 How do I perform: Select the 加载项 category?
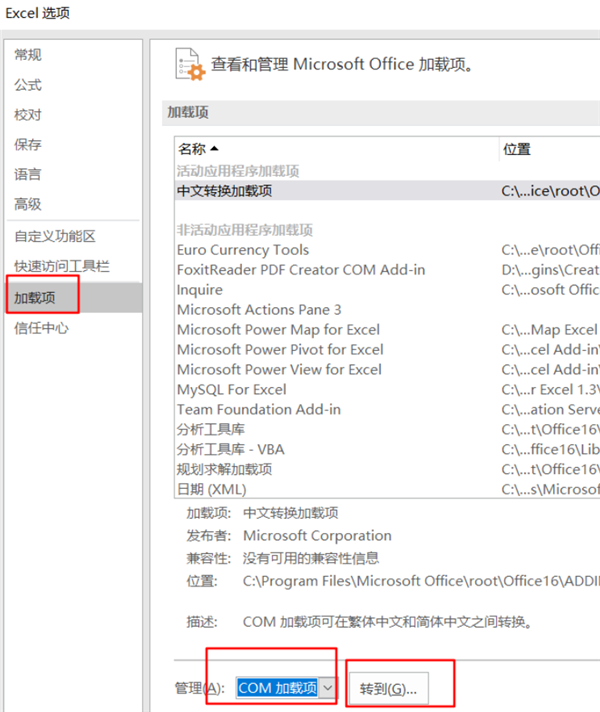(x=35, y=297)
